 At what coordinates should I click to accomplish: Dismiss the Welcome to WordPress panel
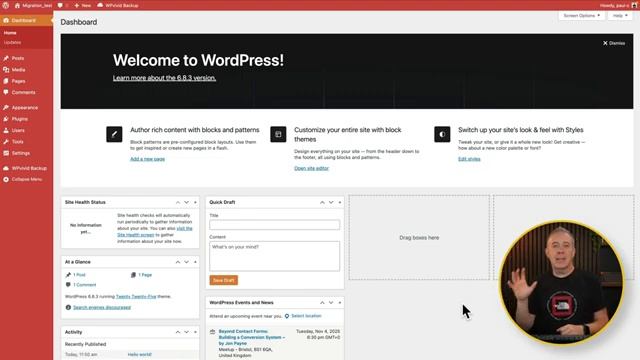[x=614, y=43]
